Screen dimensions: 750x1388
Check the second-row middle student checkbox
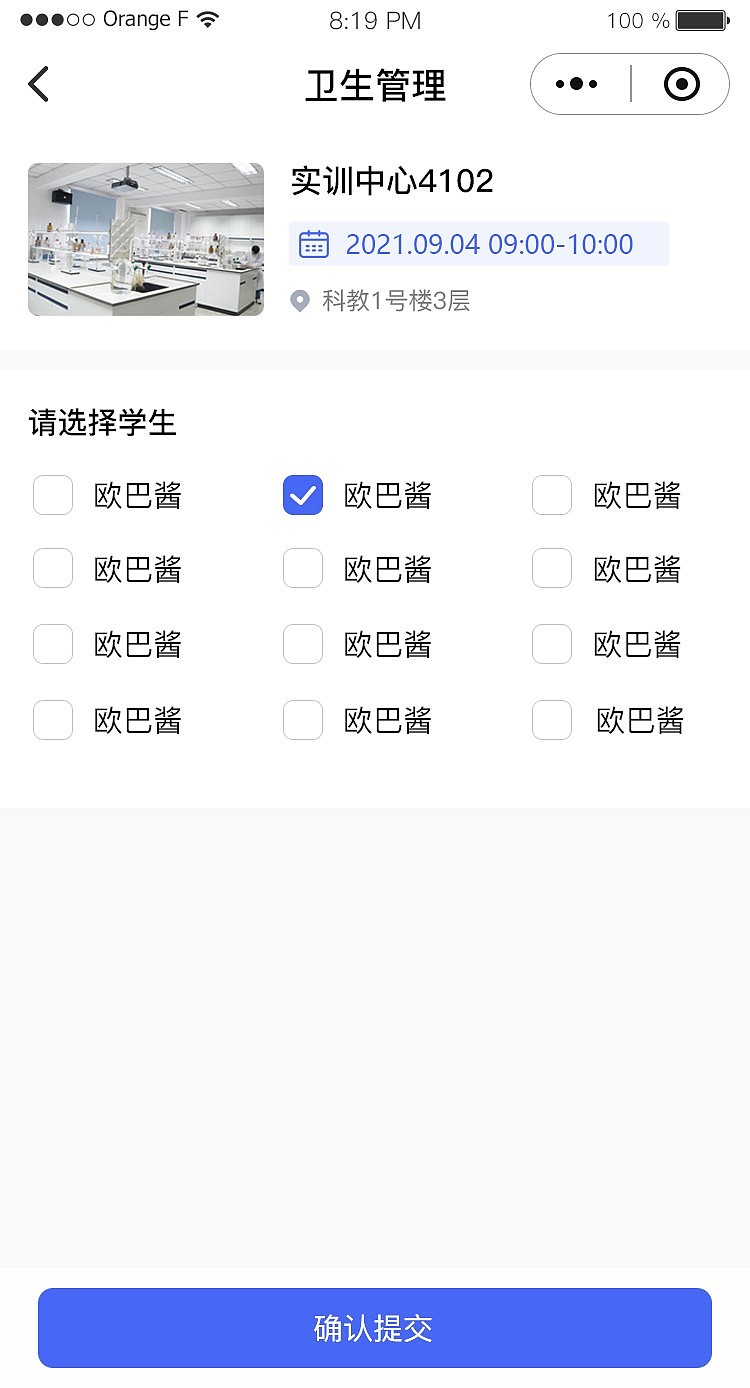tap(303, 569)
